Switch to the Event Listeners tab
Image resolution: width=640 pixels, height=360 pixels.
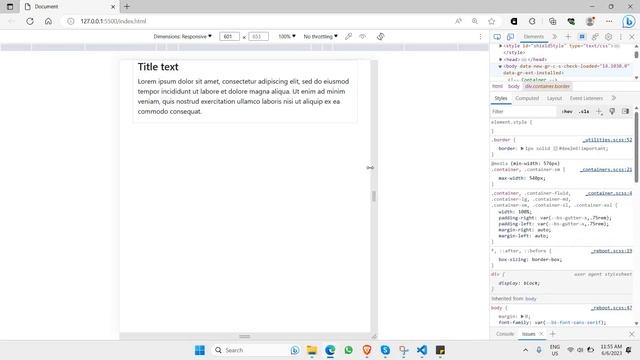tap(586, 98)
